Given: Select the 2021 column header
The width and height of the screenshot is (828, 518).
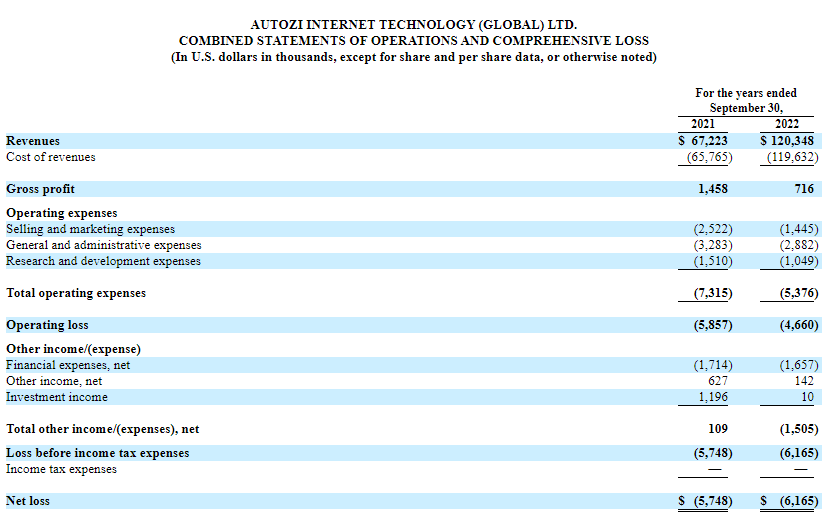Looking at the screenshot, I should 703,124.
